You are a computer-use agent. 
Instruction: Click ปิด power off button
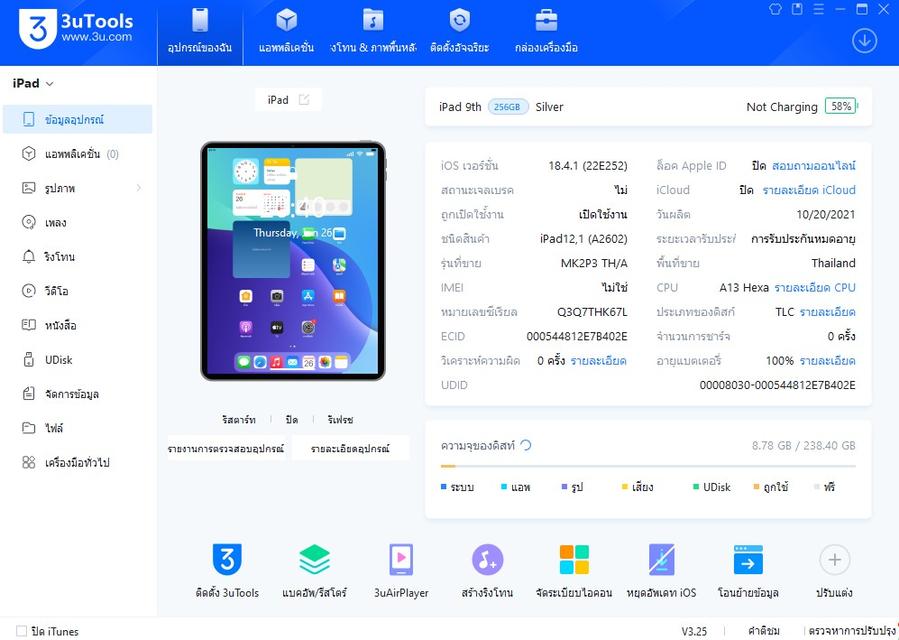click(292, 420)
